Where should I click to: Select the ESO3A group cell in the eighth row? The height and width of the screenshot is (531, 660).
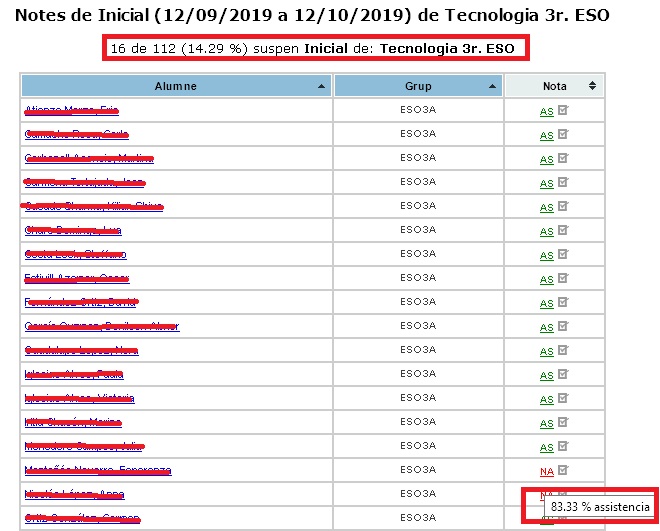(x=418, y=278)
